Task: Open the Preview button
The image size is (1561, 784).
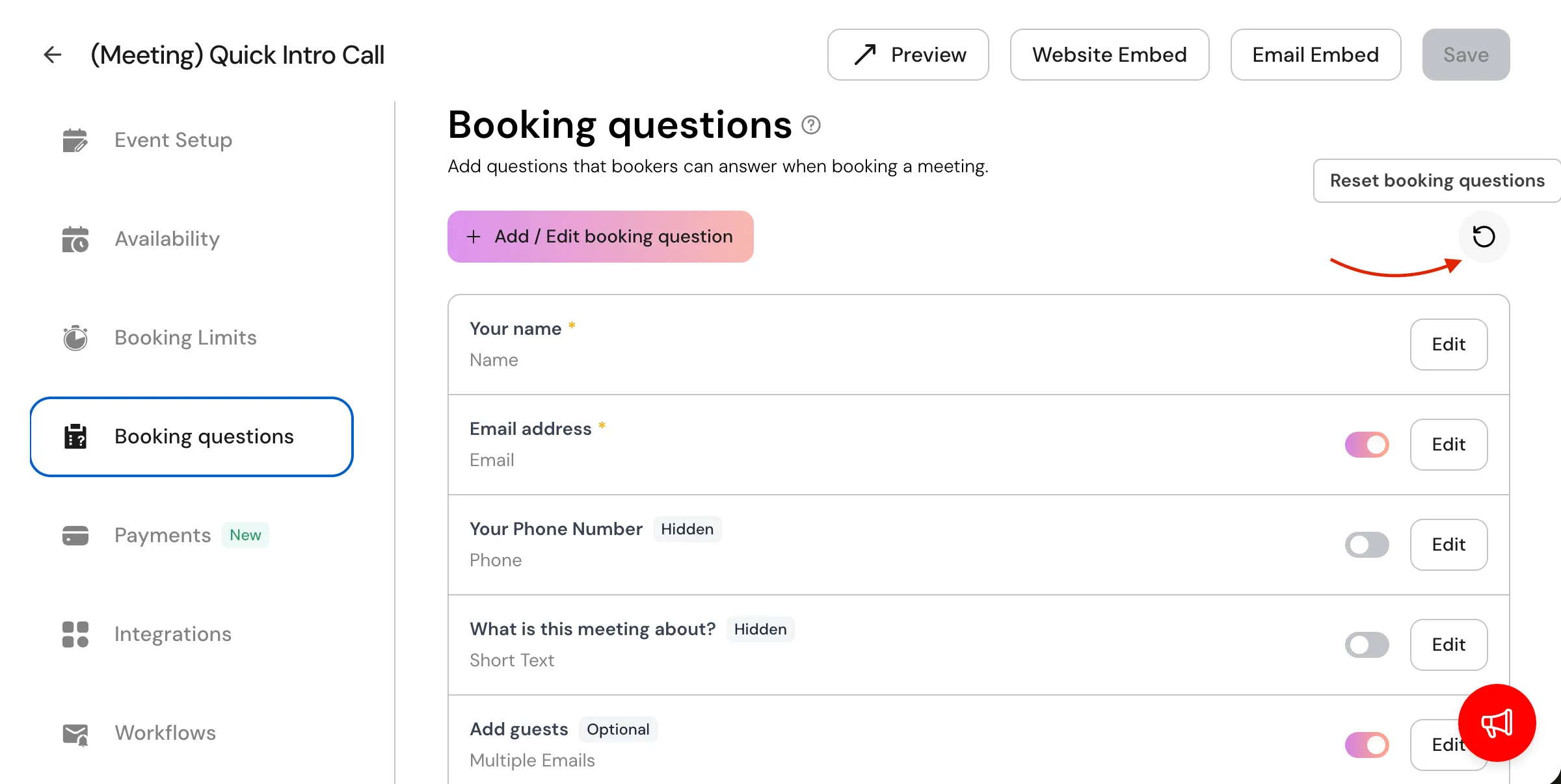Action: pyautogui.click(x=908, y=55)
